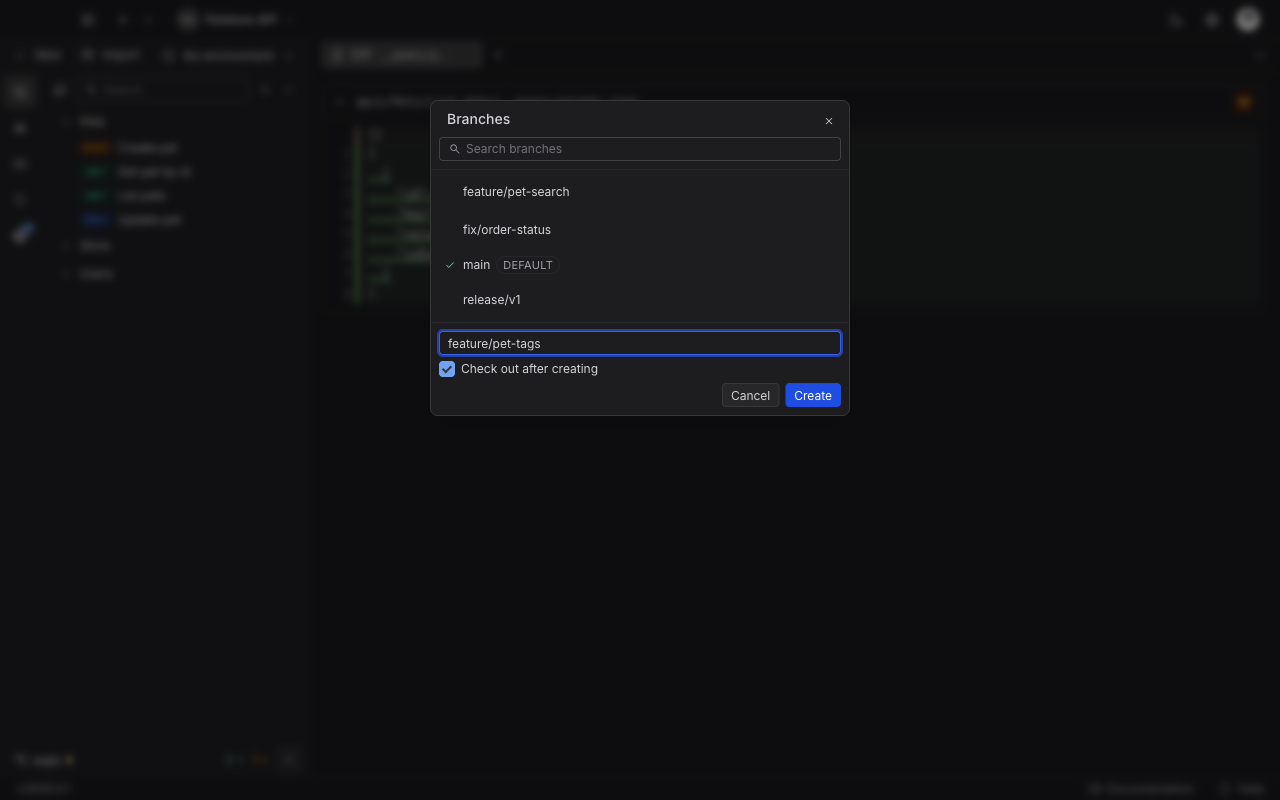Image resolution: width=1280 pixels, height=800 pixels.
Task: Click the feature/pet-tags branch name field
Action: (640, 343)
